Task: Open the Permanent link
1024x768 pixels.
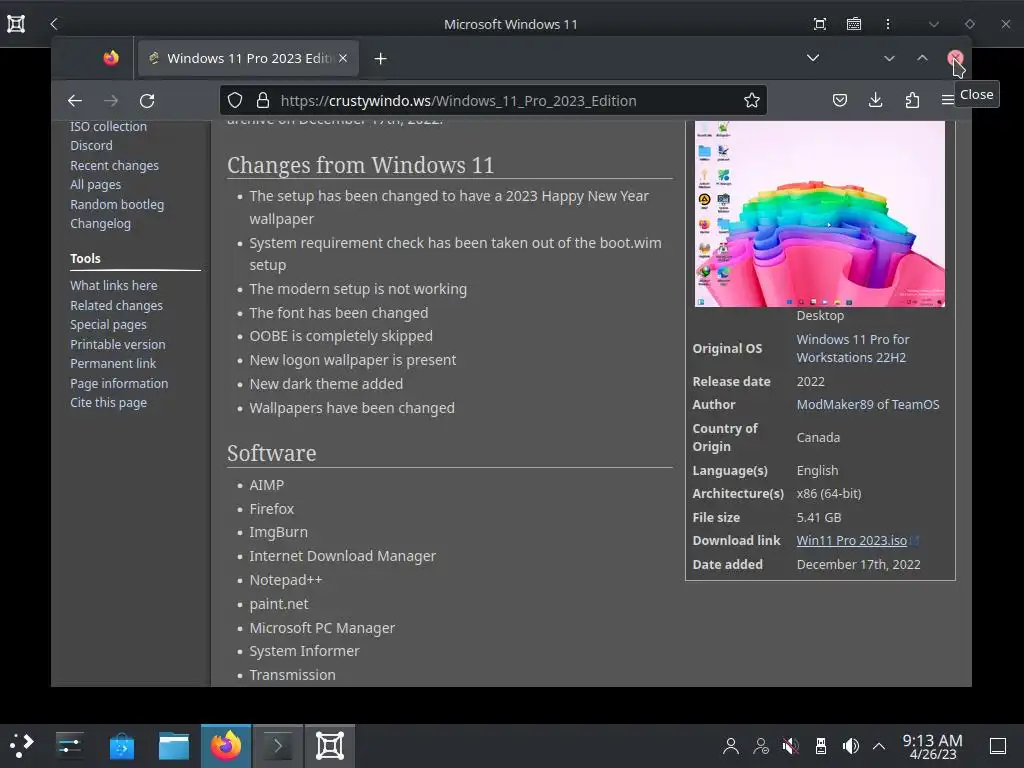Action: pyautogui.click(x=113, y=363)
